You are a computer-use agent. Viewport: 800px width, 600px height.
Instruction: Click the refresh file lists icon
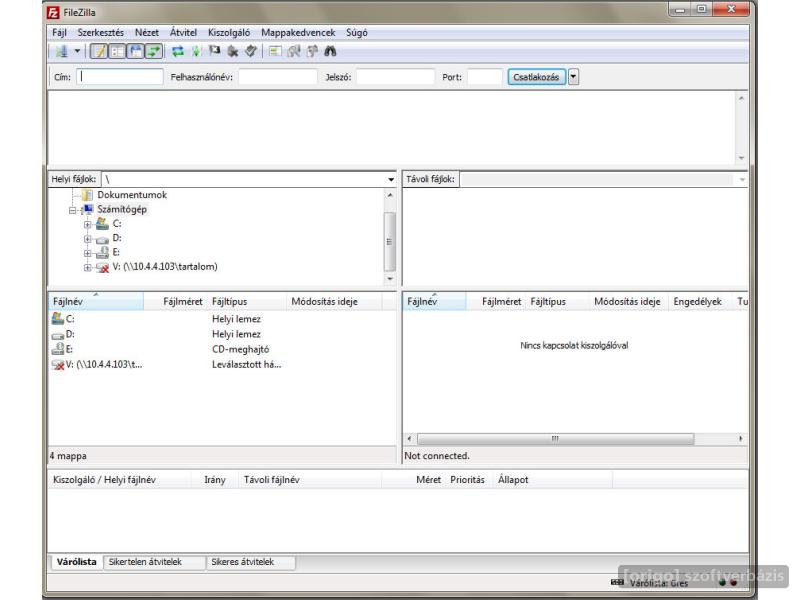(178, 51)
